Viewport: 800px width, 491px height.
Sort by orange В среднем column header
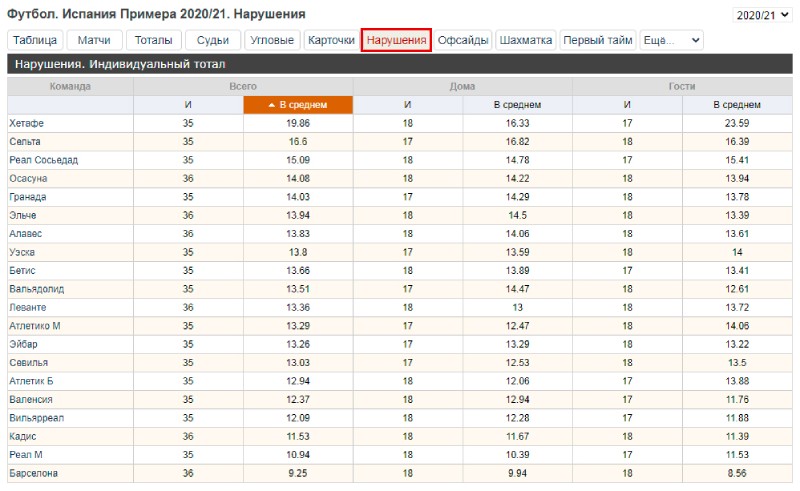tap(298, 105)
